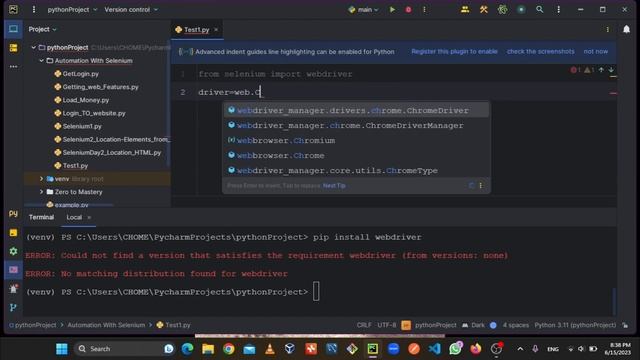Select webdriver_manager.drivers.chrome.ChromeDriver suggestion
640x360 pixels.
[x=356, y=110]
